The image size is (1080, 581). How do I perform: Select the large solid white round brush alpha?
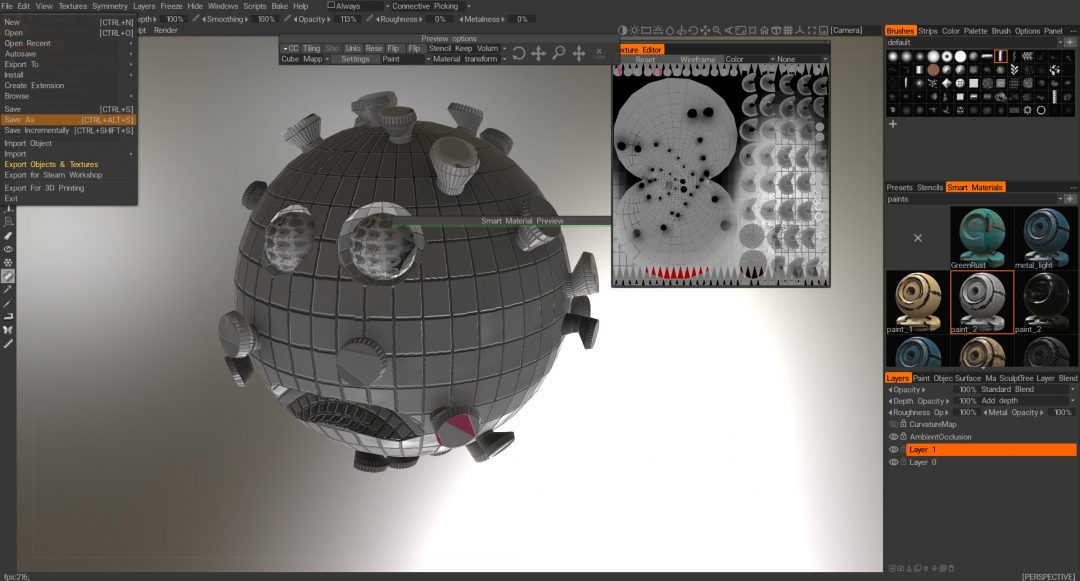[x=960, y=56]
